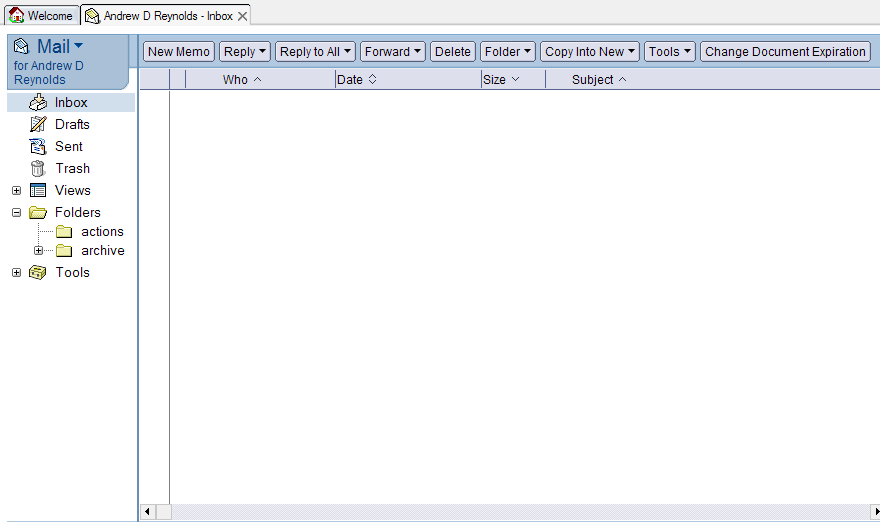
Task: Sort messages by Date column header
Action: [357, 80]
